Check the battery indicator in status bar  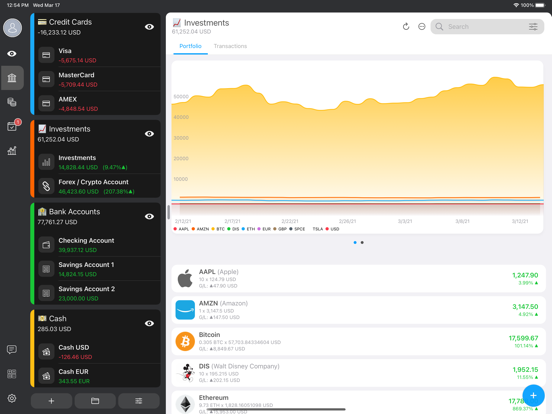[540, 5]
